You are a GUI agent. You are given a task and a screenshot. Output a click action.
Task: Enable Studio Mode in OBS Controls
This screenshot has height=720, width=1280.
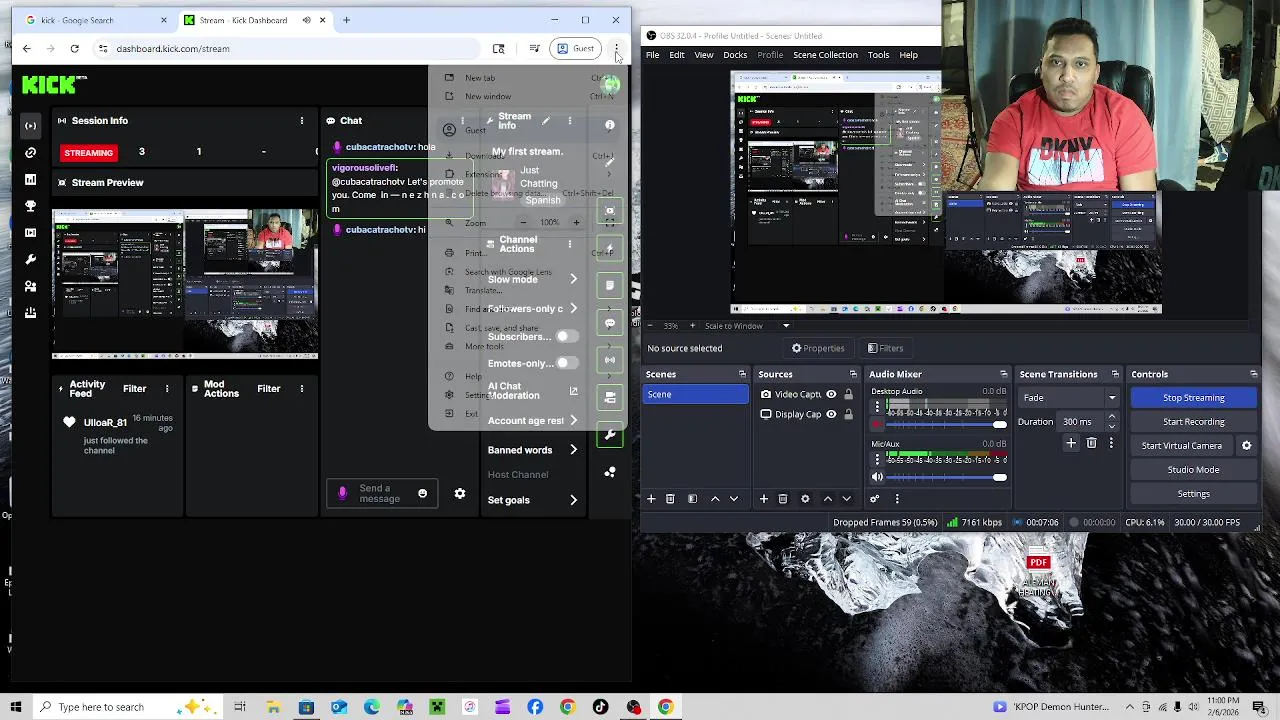[x=1193, y=470]
